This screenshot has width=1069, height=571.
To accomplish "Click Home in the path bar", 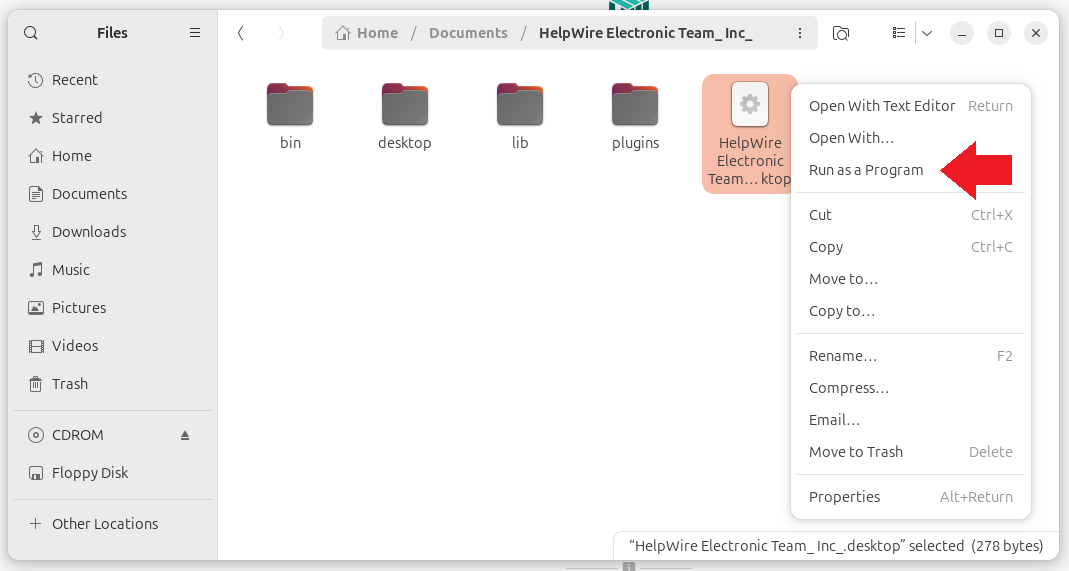I will coord(367,33).
